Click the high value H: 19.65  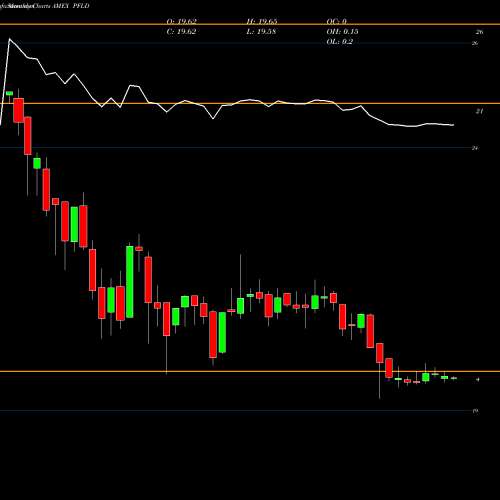tap(262, 22)
